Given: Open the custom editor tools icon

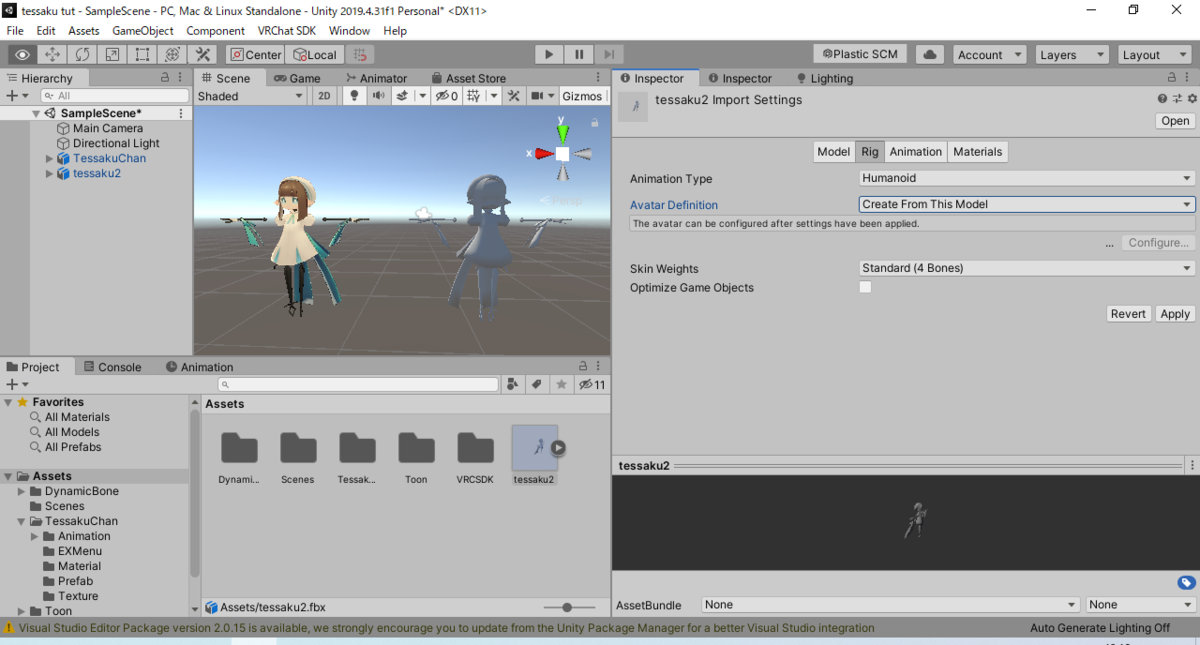Looking at the screenshot, I should pyautogui.click(x=202, y=55).
